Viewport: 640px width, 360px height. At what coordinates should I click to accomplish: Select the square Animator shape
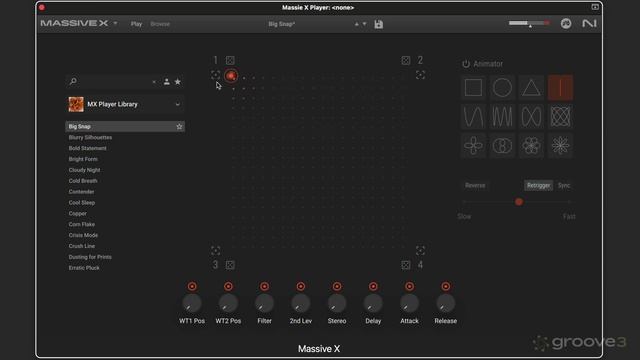coord(473,88)
